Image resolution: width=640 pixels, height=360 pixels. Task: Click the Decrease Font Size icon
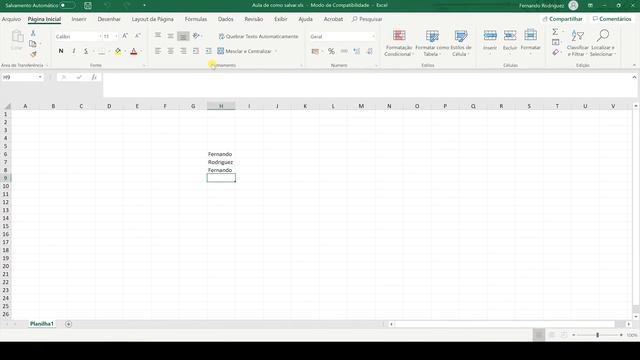coord(138,36)
